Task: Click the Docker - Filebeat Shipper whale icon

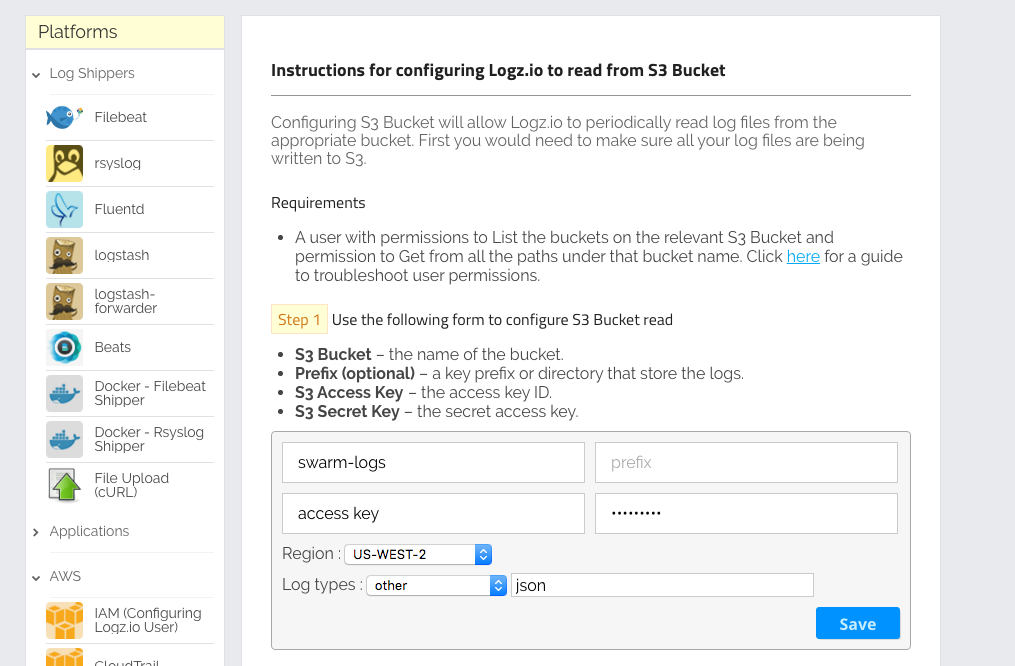Action: 64,393
